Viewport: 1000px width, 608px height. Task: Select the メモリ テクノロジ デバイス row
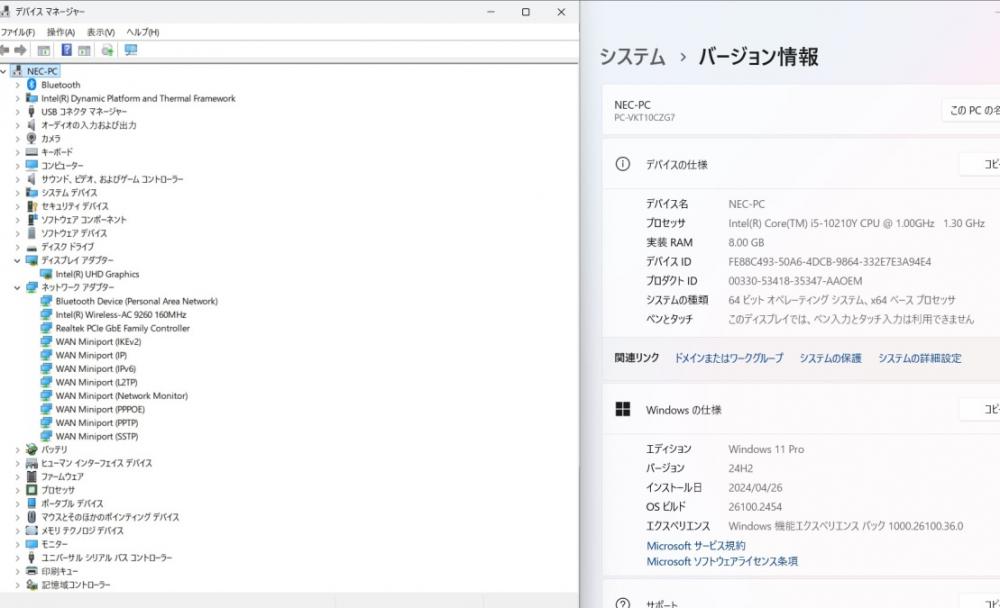click(82, 531)
